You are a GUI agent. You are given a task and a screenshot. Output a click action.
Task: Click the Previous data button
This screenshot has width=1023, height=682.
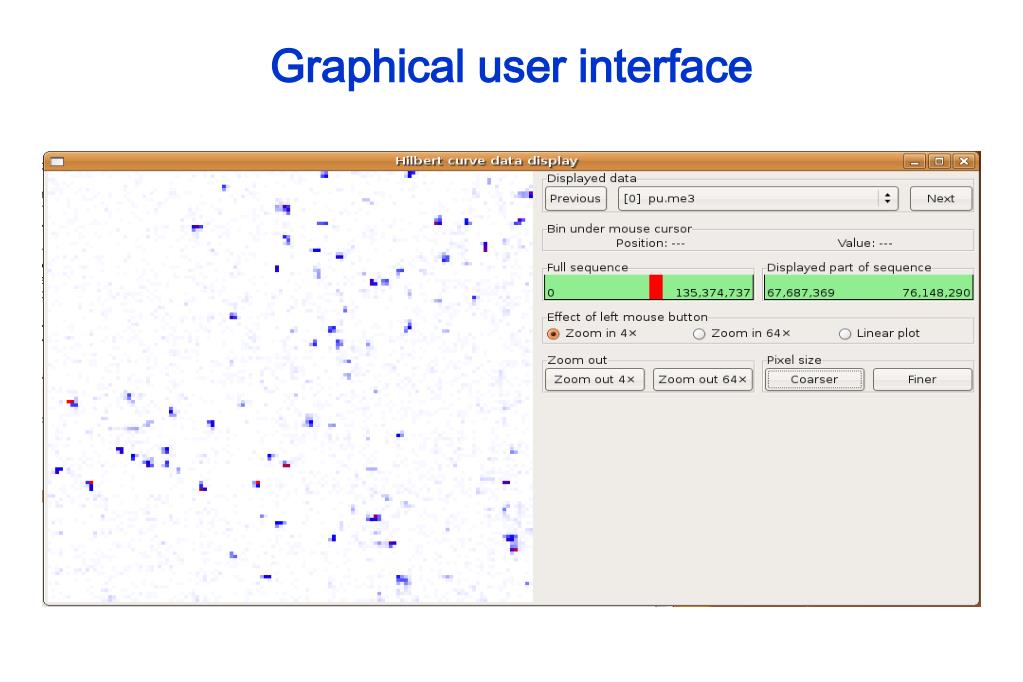pos(575,198)
